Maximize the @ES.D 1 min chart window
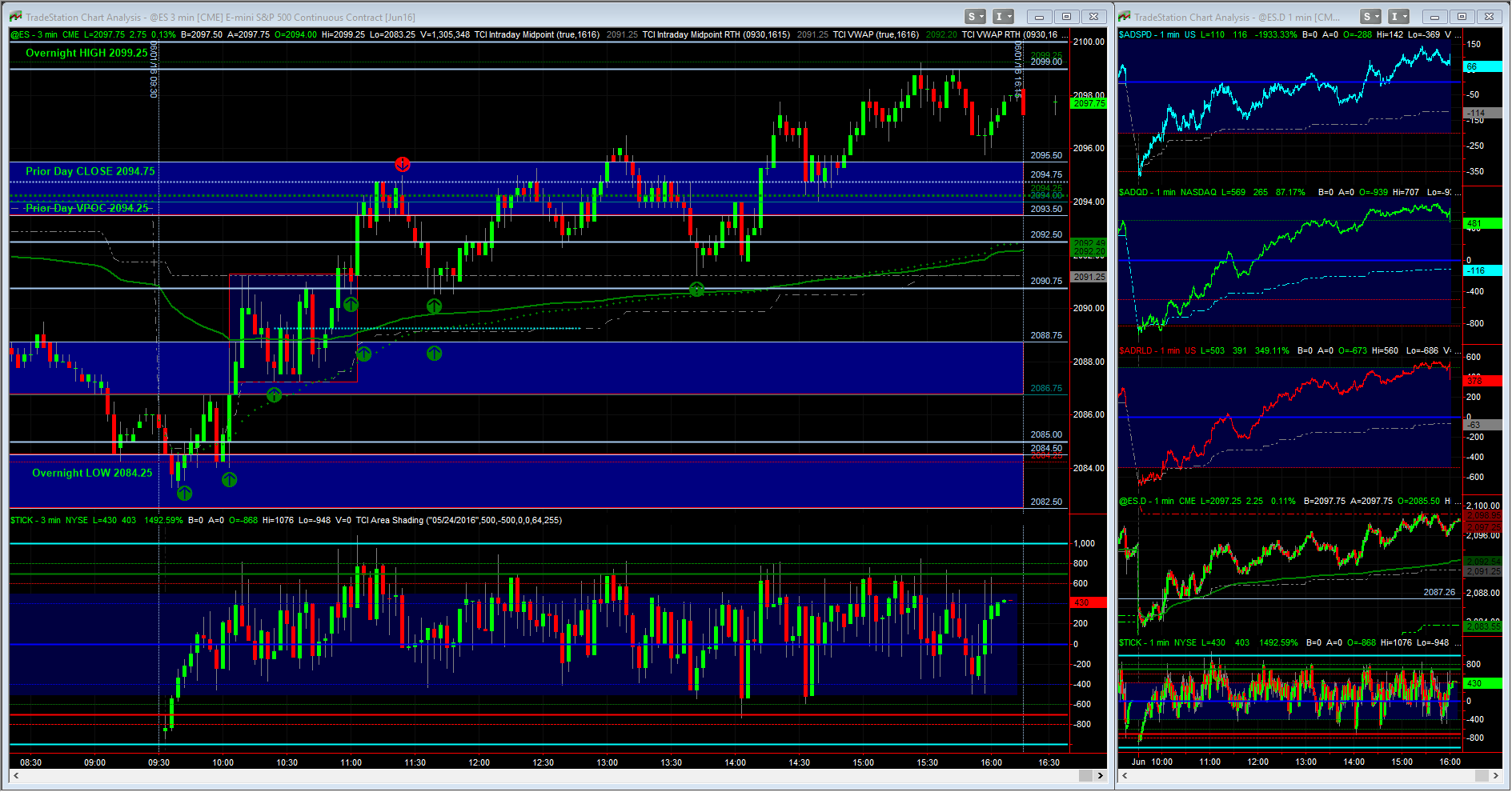Screen dimensions: 1512x792 [x=1462, y=16]
